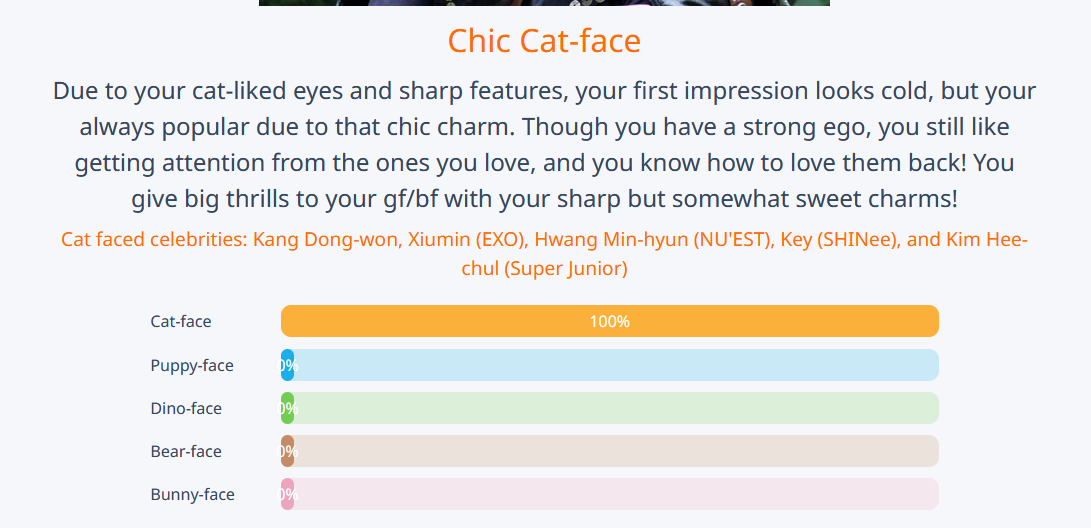The width and height of the screenshot is (1091, 528).
Task: Select the Puppy-face row label
Action: (192, 365)
